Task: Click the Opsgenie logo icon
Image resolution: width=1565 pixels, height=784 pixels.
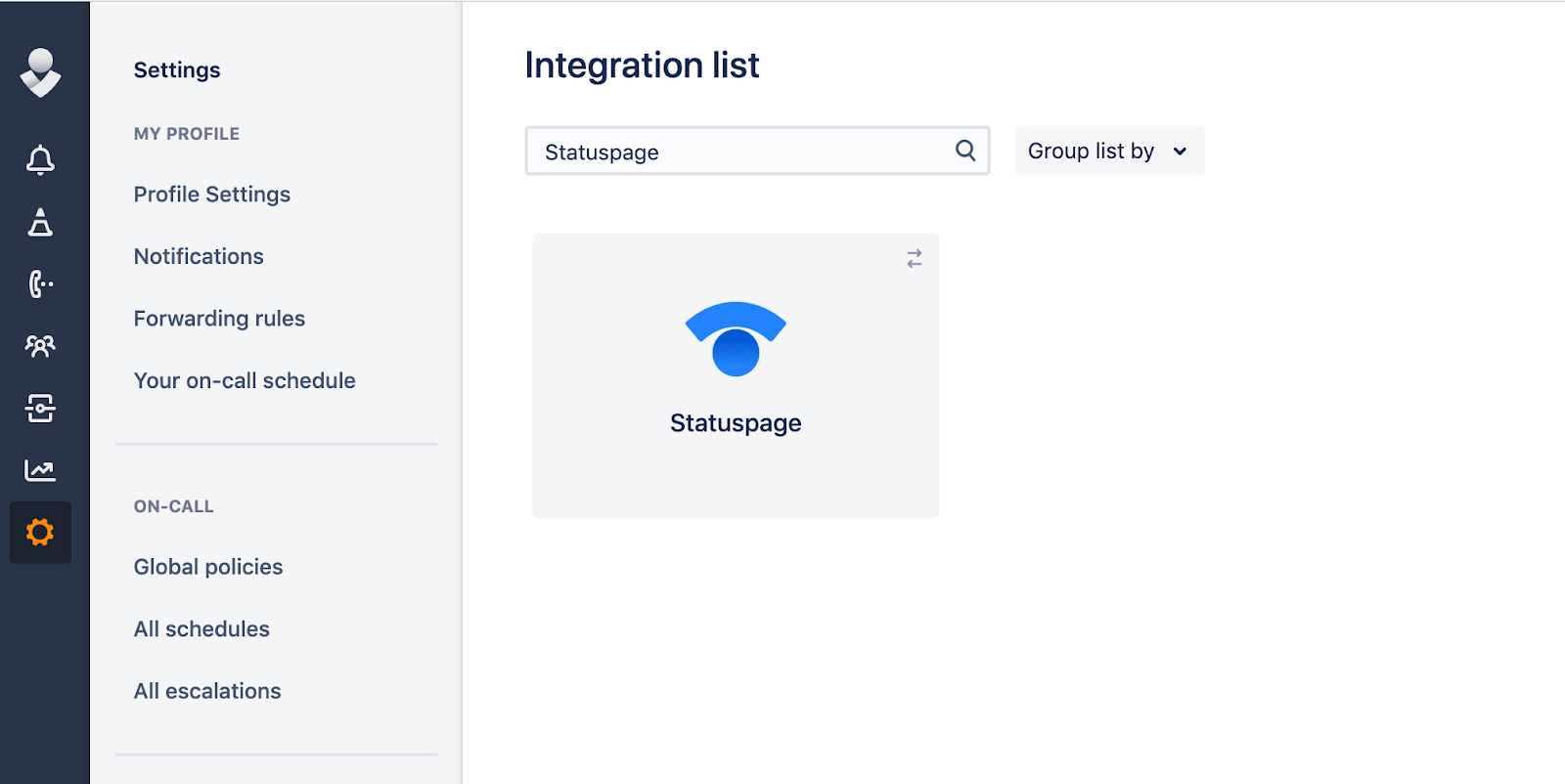Action: [40, 73]
